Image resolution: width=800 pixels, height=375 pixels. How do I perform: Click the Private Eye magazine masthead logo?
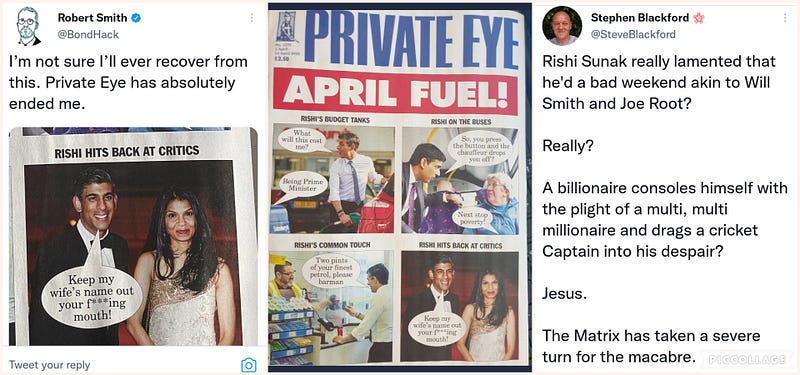[411, 39]
